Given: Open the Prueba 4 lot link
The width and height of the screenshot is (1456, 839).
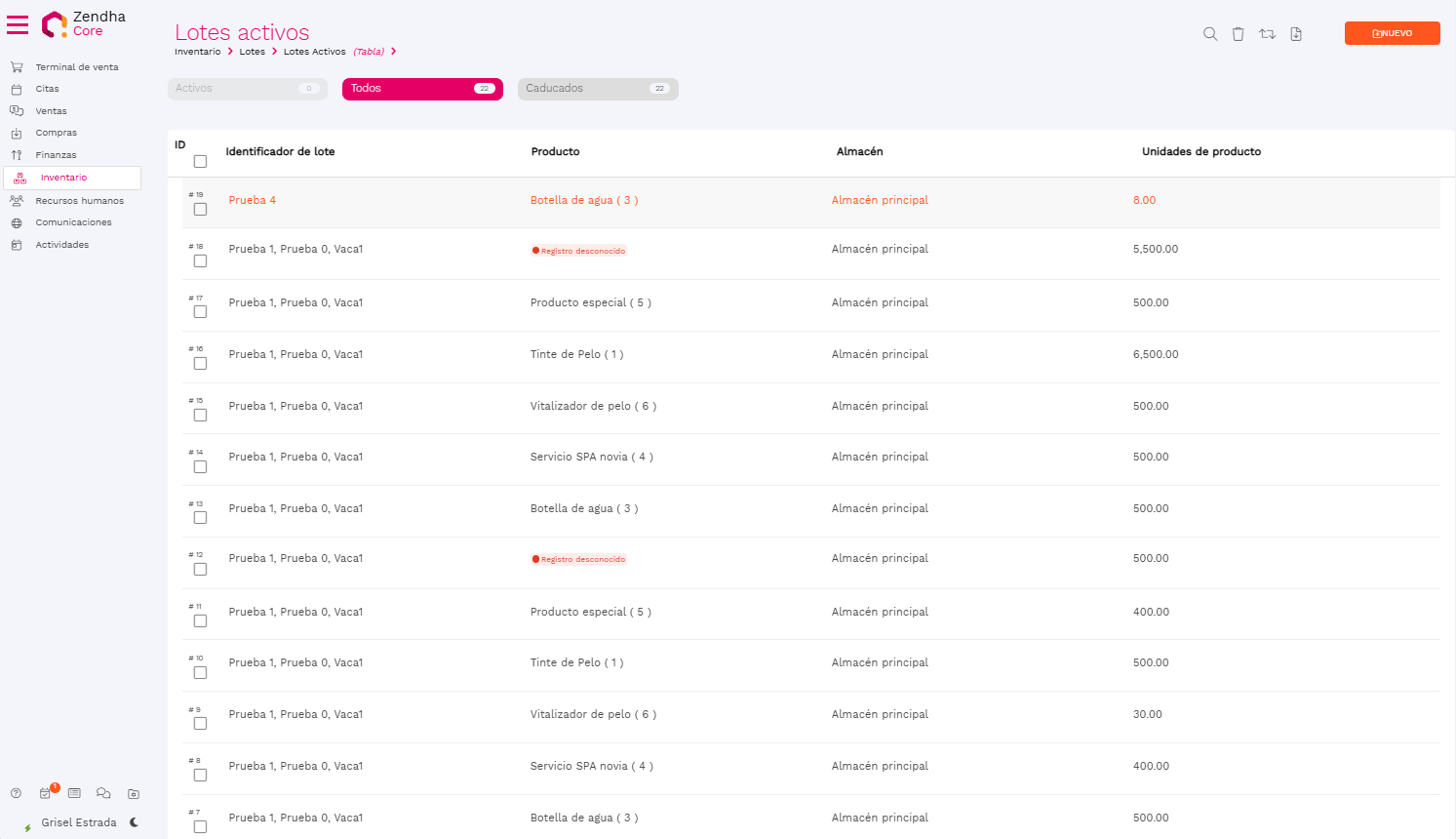Looking at the screenshot, I should coord(252,200).
